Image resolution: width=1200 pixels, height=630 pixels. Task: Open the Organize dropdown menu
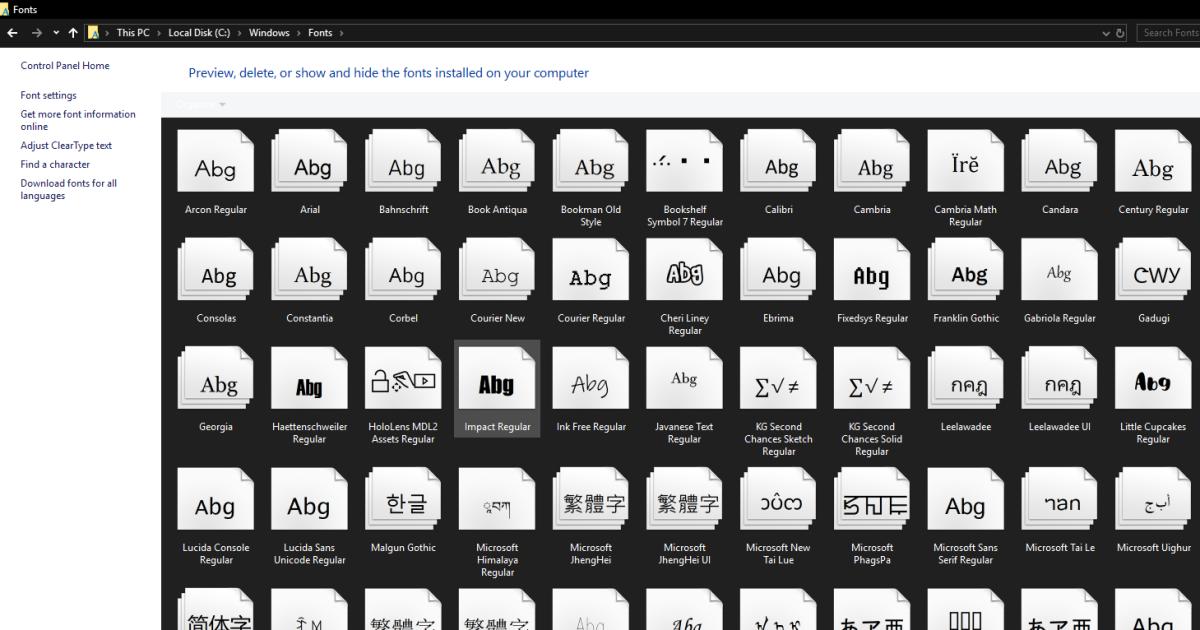[198, 103]
